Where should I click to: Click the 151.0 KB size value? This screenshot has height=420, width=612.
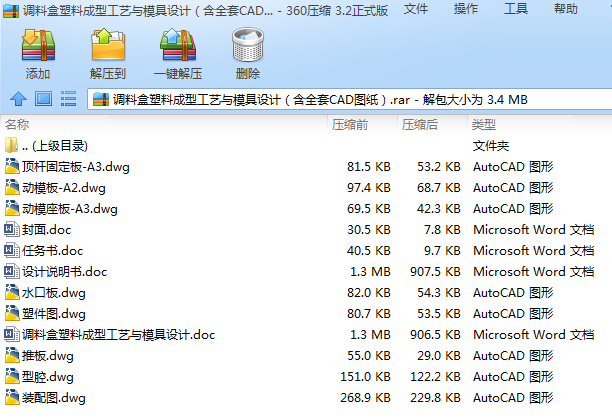[365, 377]
